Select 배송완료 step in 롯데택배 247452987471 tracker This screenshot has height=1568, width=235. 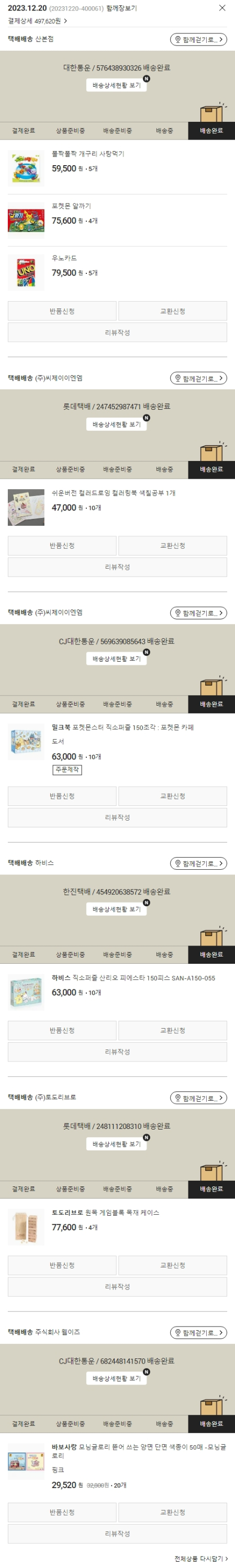211,469
